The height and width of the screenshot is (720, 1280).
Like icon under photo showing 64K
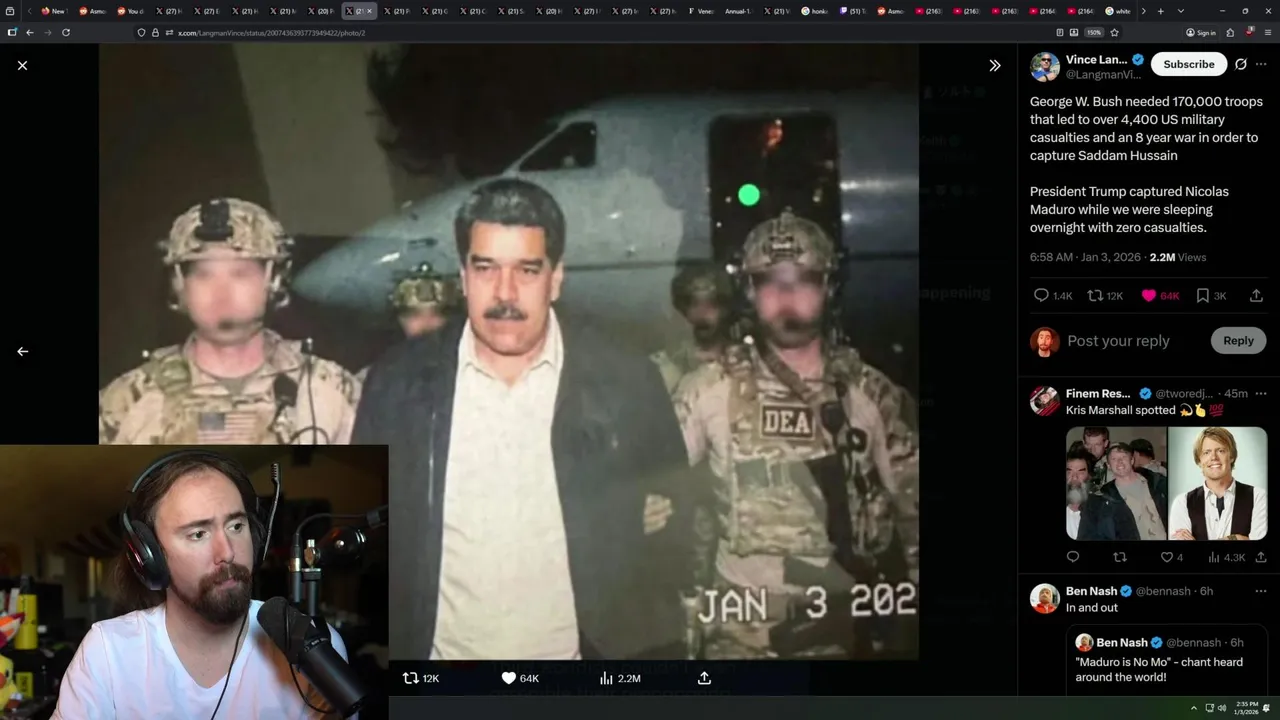point(520,678)
